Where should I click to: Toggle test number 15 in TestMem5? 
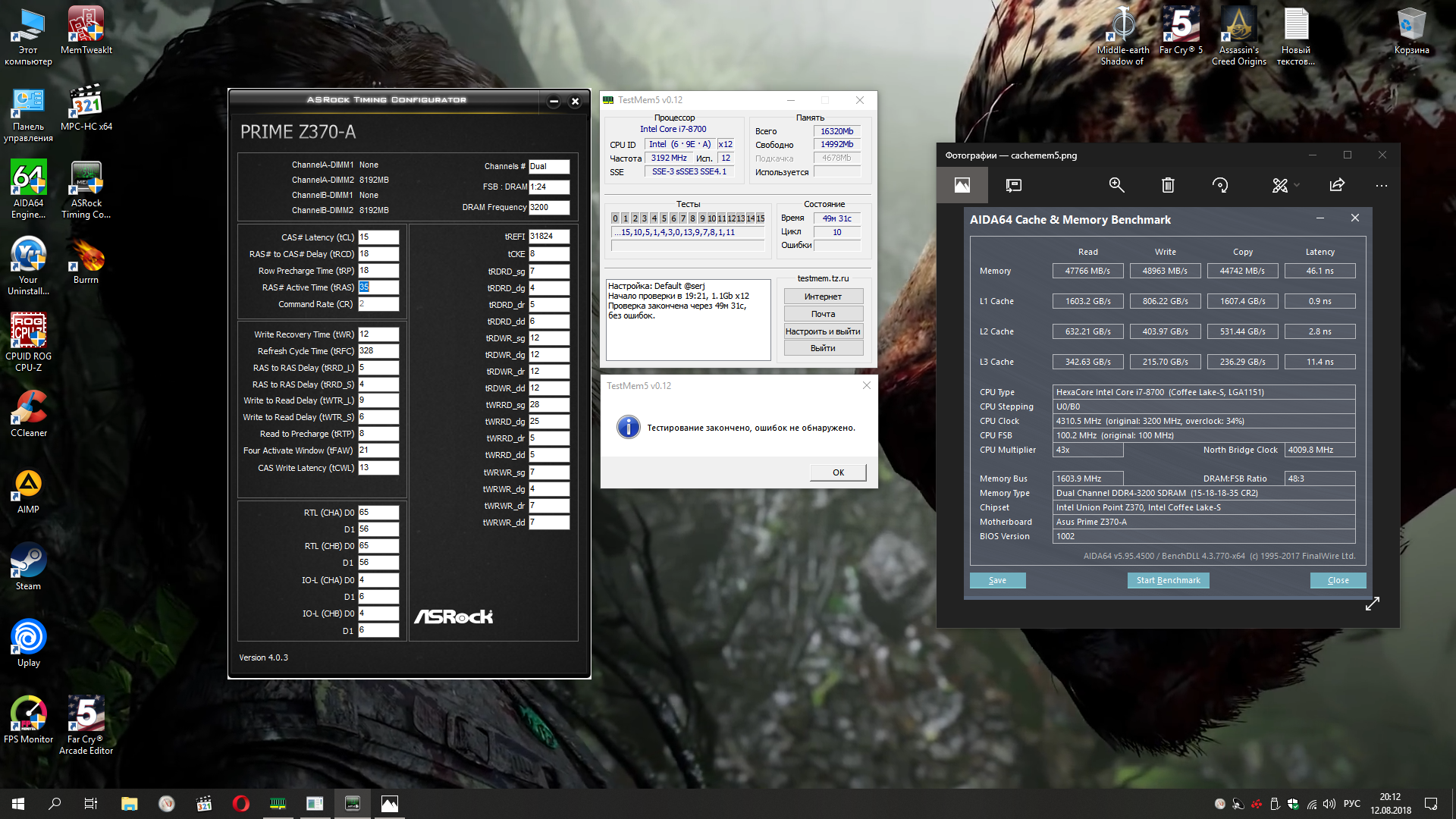[761, 218]
